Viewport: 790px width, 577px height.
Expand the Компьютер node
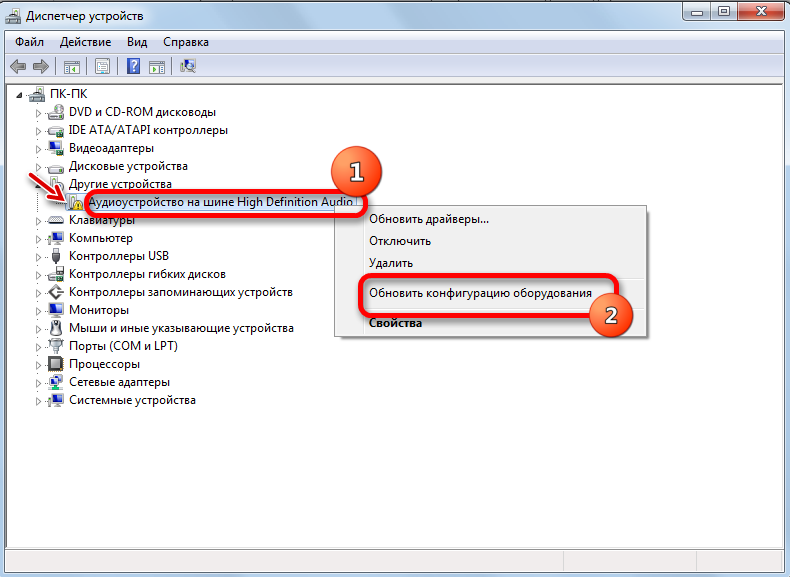(38, 239)
